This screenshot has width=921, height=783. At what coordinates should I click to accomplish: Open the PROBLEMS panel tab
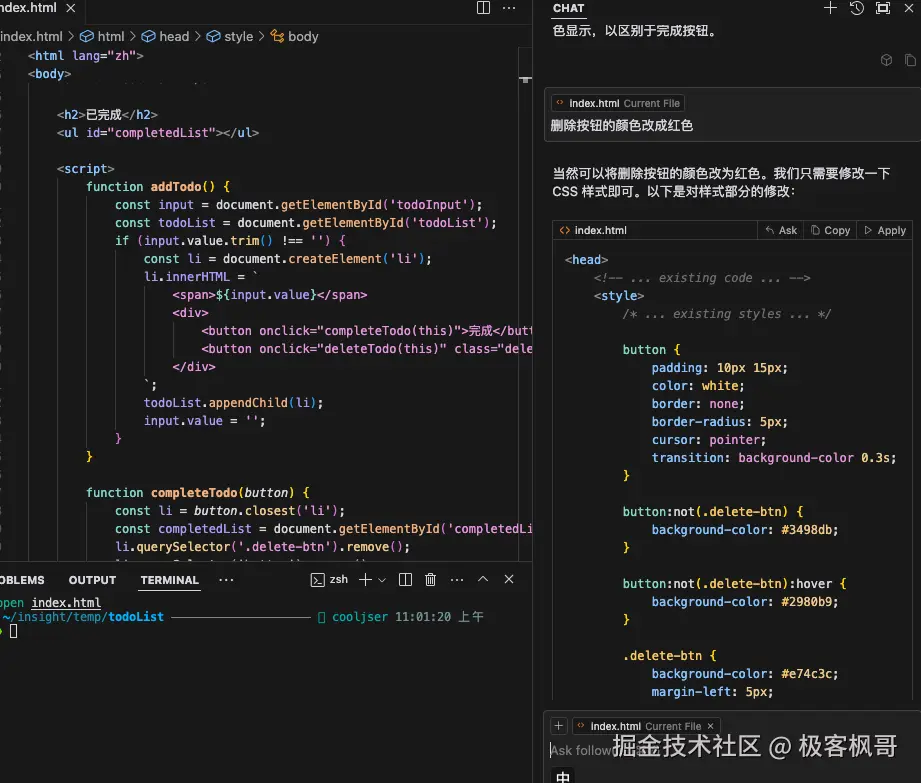click(x=22, y=580)
